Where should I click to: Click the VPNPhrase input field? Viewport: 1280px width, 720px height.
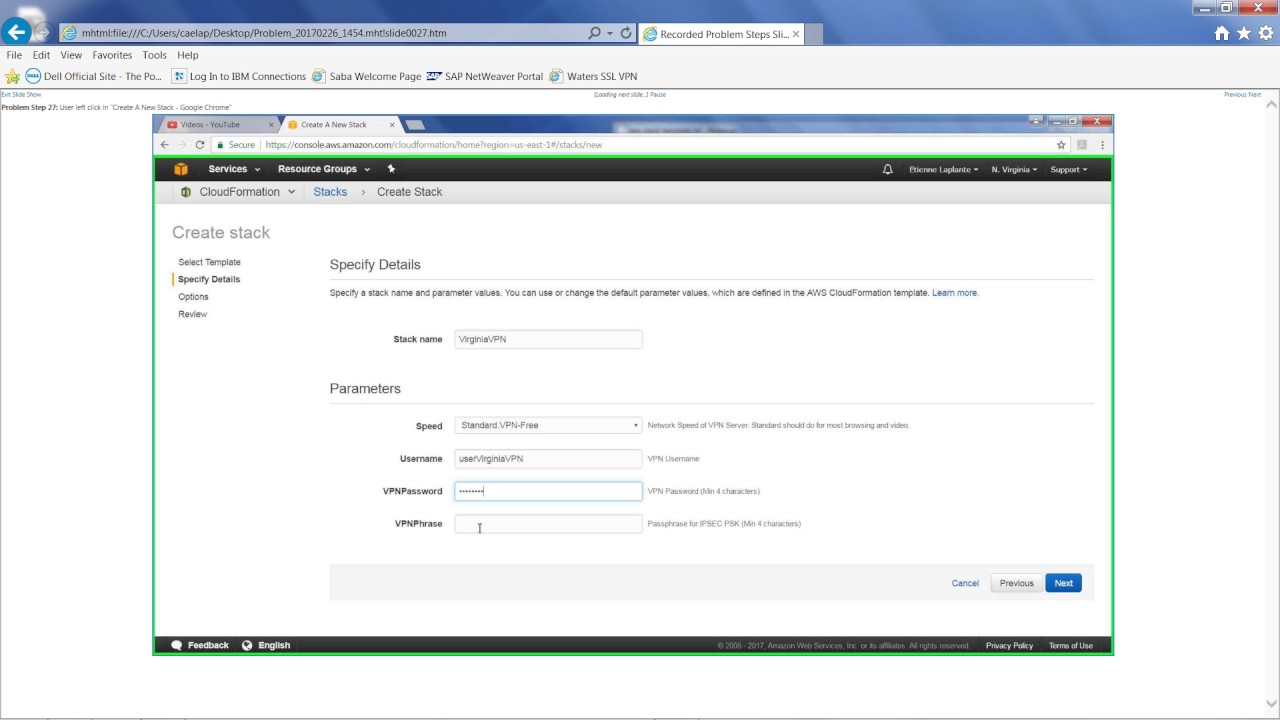[x=548, y=524]
